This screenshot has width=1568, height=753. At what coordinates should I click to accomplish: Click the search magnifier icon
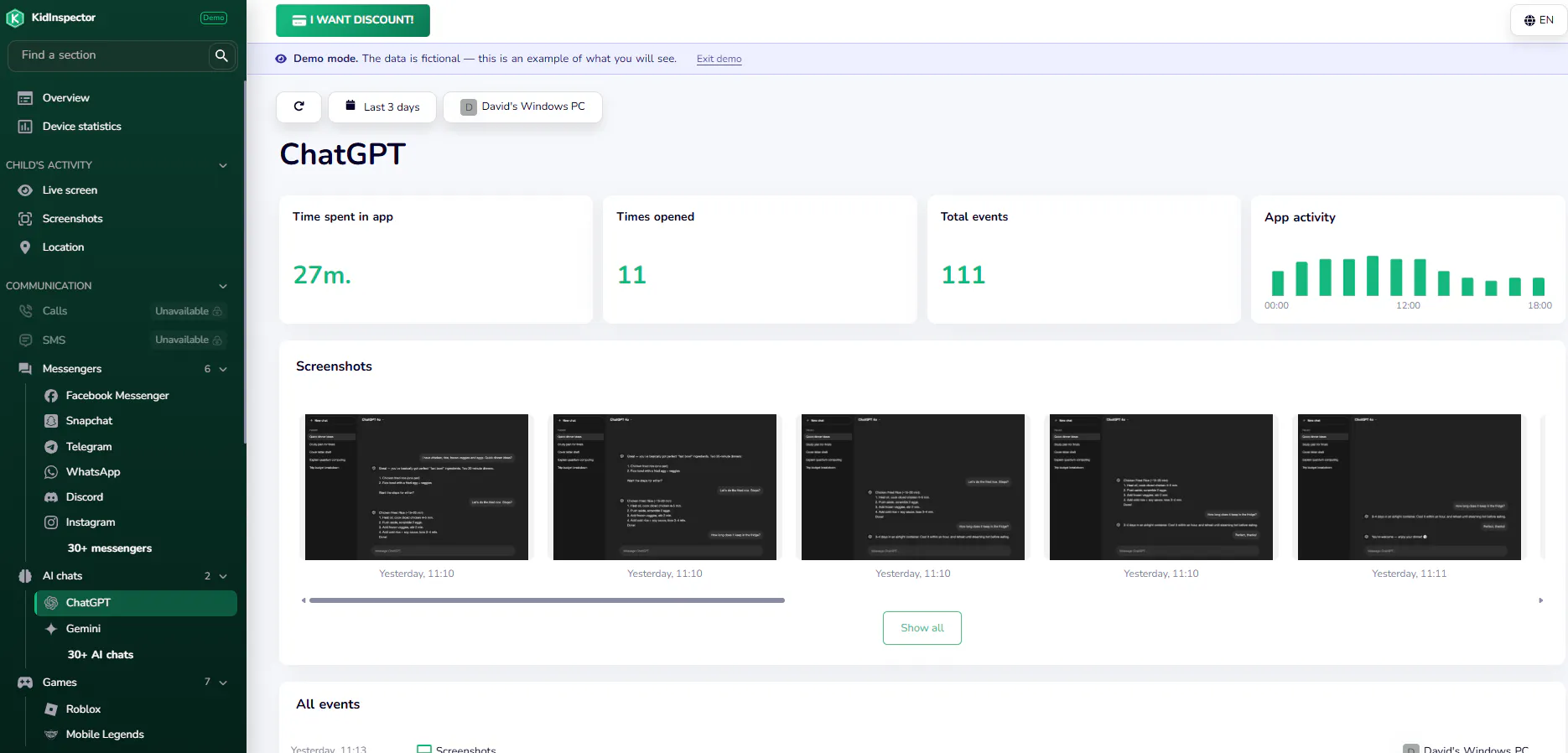coord(221,55)
